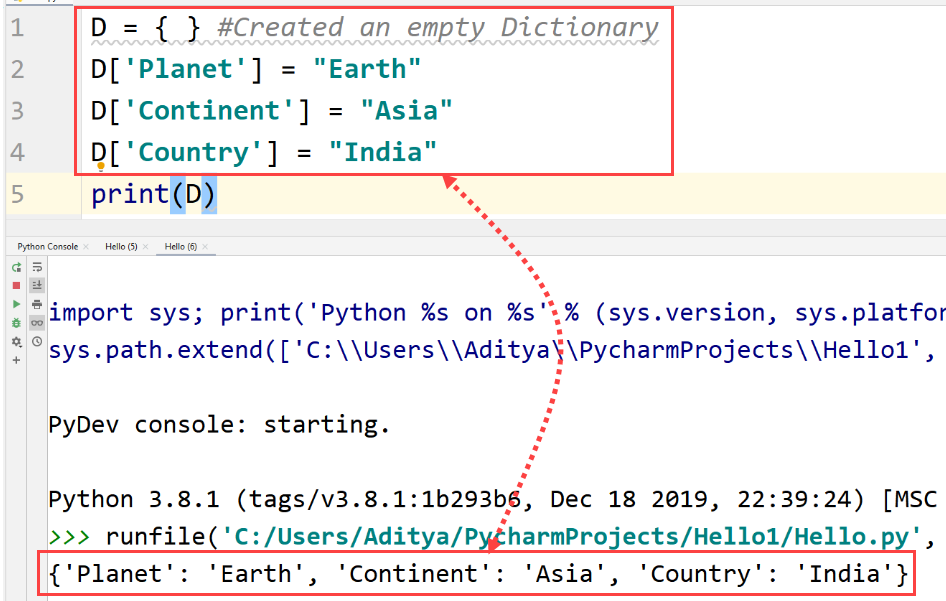Click the >>> console prompt
The width and height of the screenshot is (946, 601).
(x=69, y=537)
